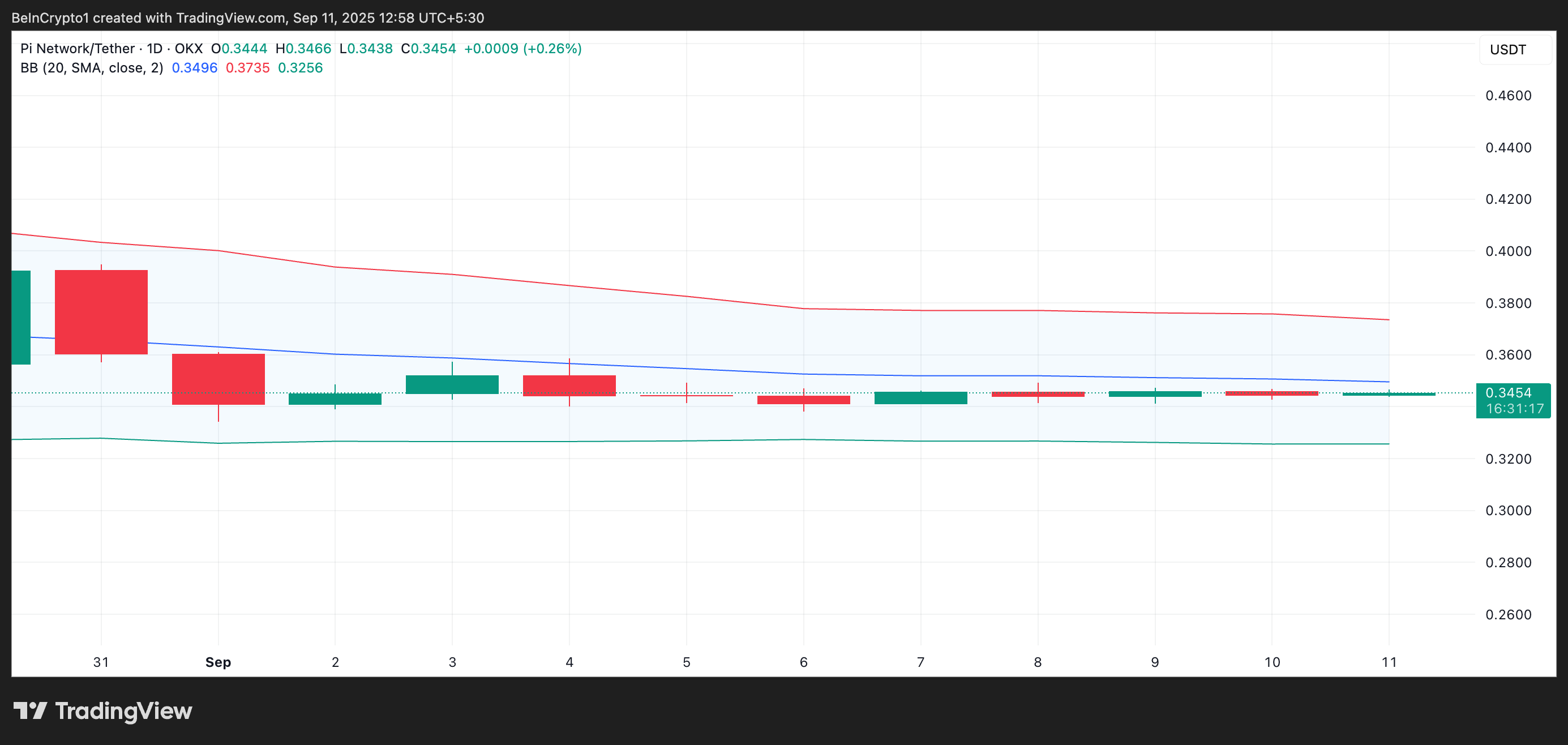
Task: Click the green candle on Sep 7
Action: click(x=920, y=397)
